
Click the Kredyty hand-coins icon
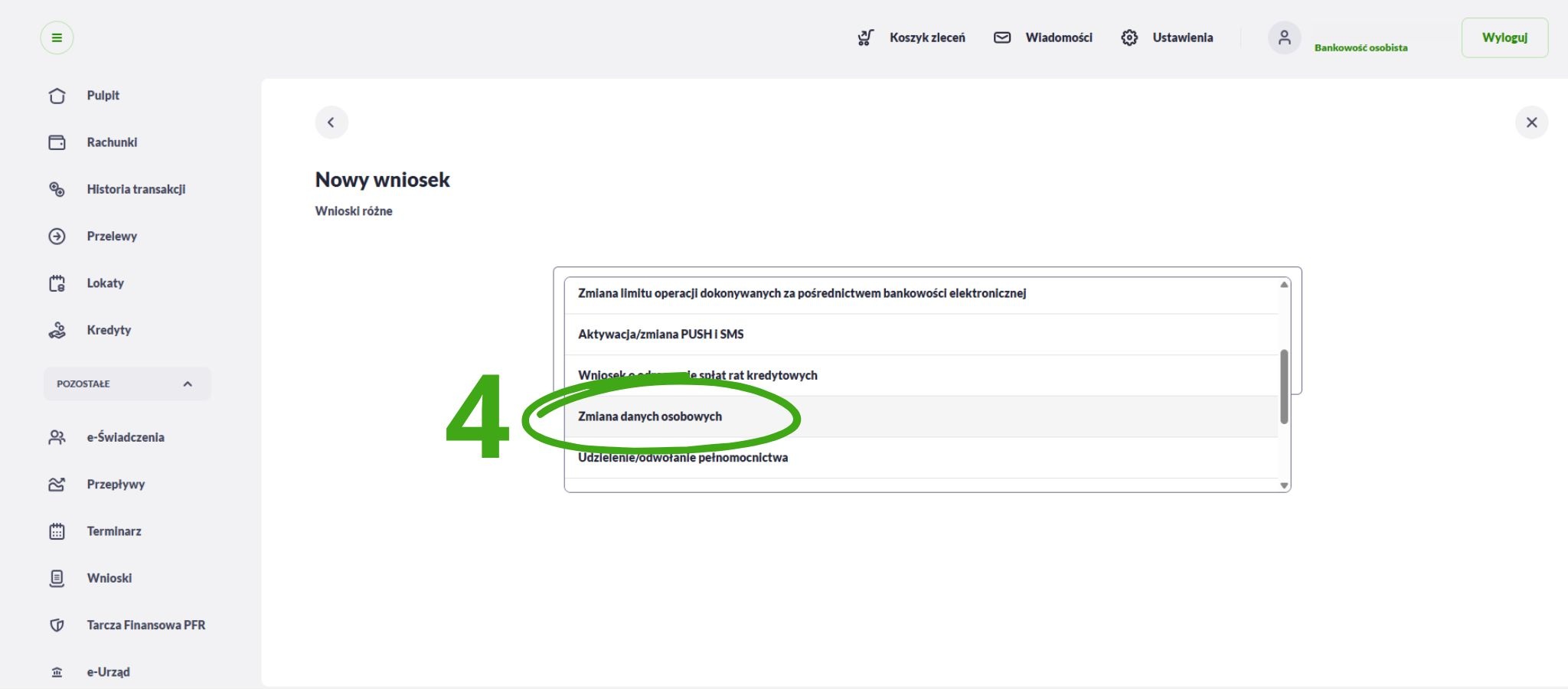(57, 330)
